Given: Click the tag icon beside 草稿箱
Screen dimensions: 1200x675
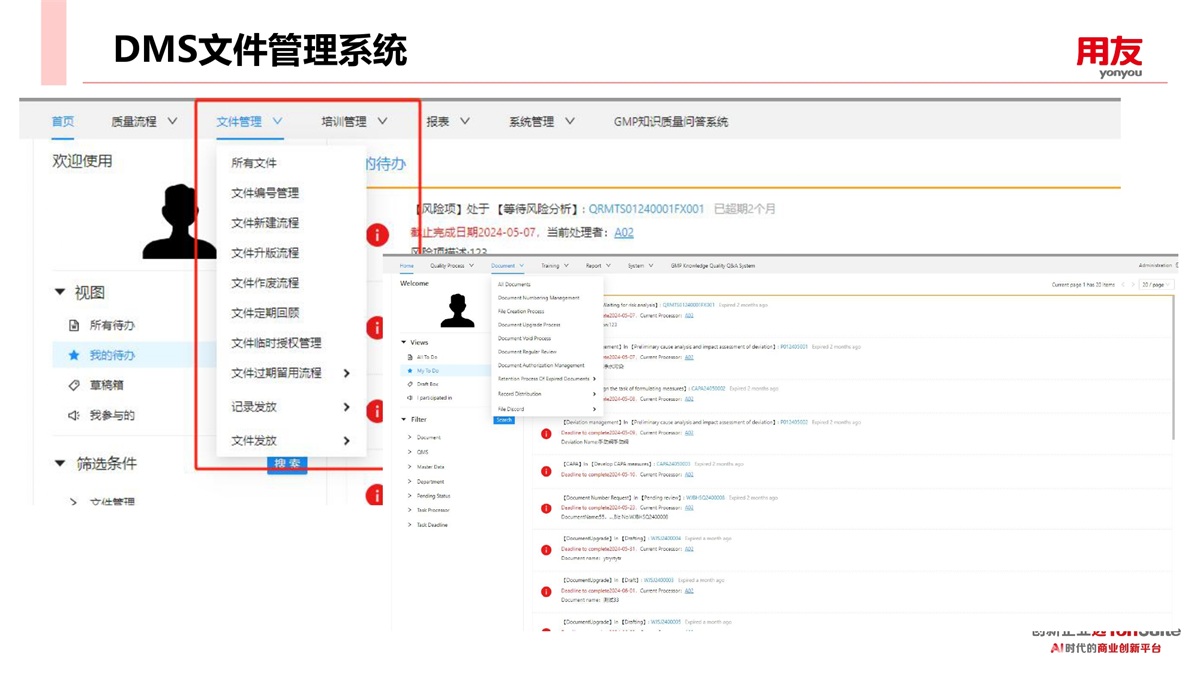Looking at the screenshot, I should pyautogui.click(x=74, y=385).
